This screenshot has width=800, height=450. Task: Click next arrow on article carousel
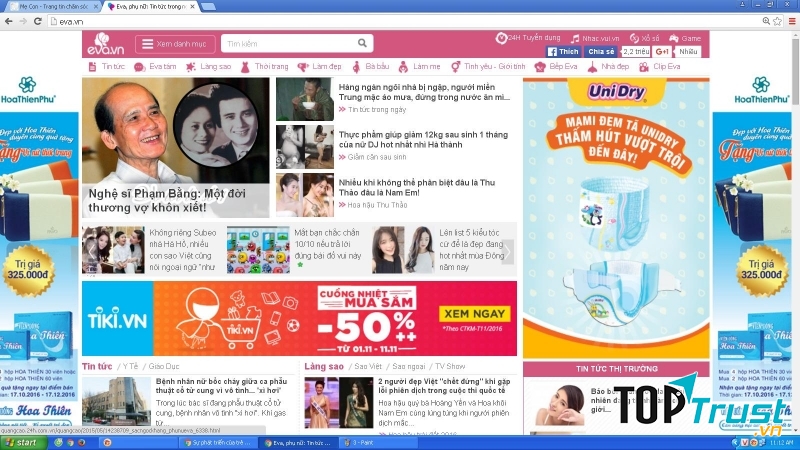coord(507,250)
